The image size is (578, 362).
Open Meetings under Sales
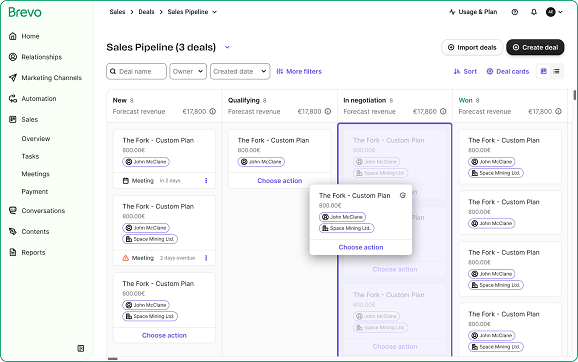[35, 174]
